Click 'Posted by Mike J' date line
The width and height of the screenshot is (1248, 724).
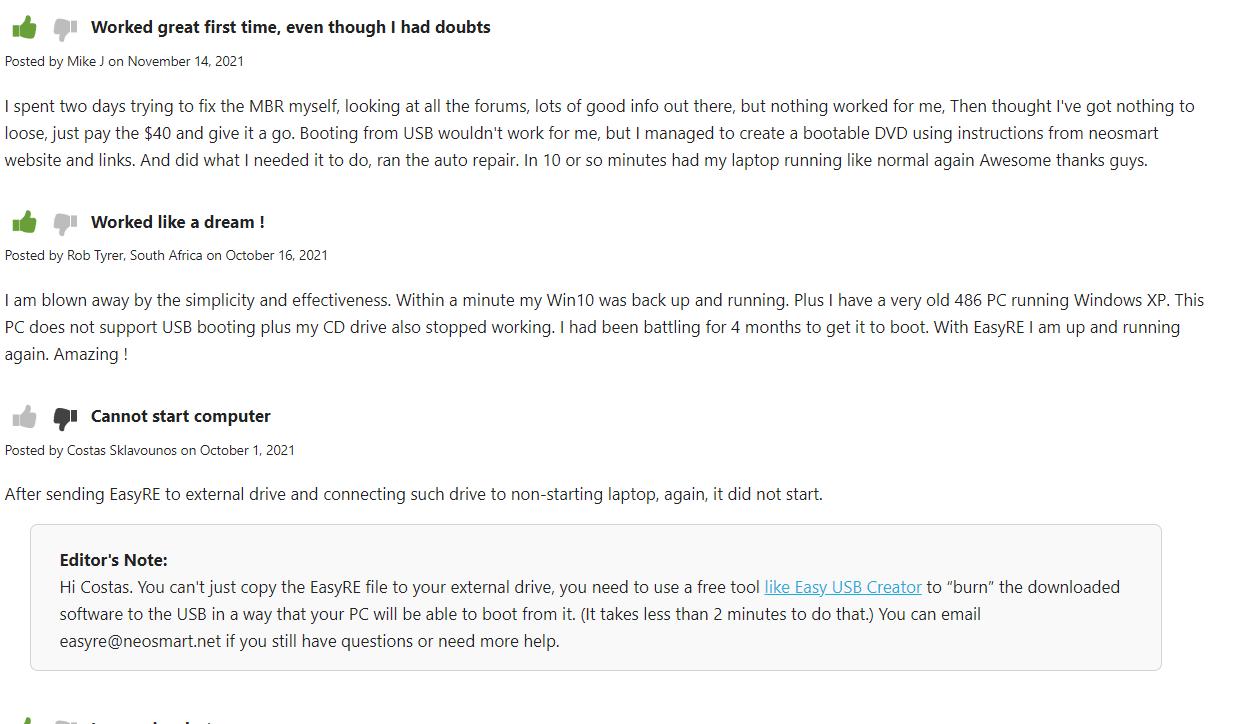[x=124, y=61]
